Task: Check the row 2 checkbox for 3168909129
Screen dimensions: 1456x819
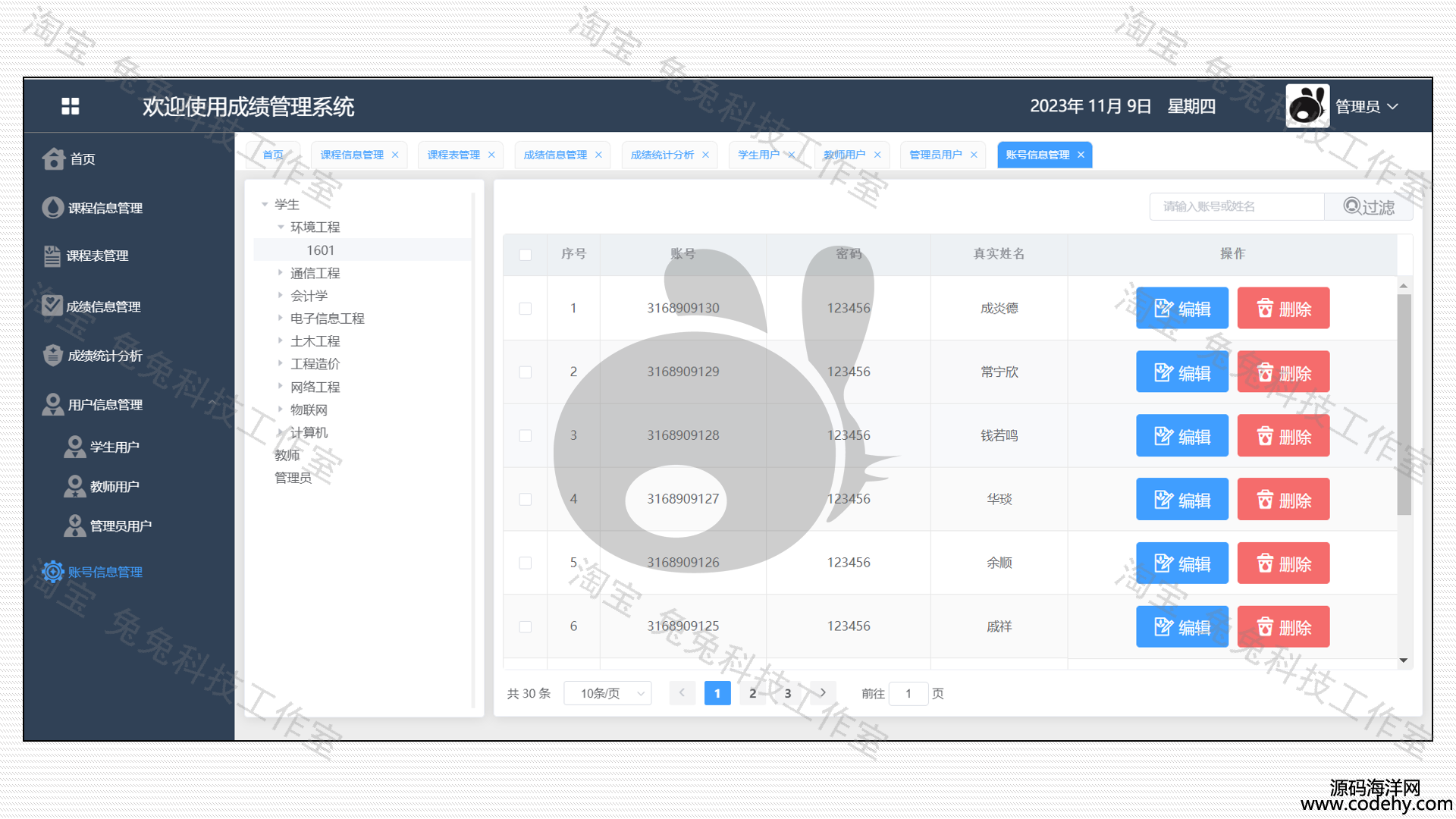Action: click(x=525, y=372)
